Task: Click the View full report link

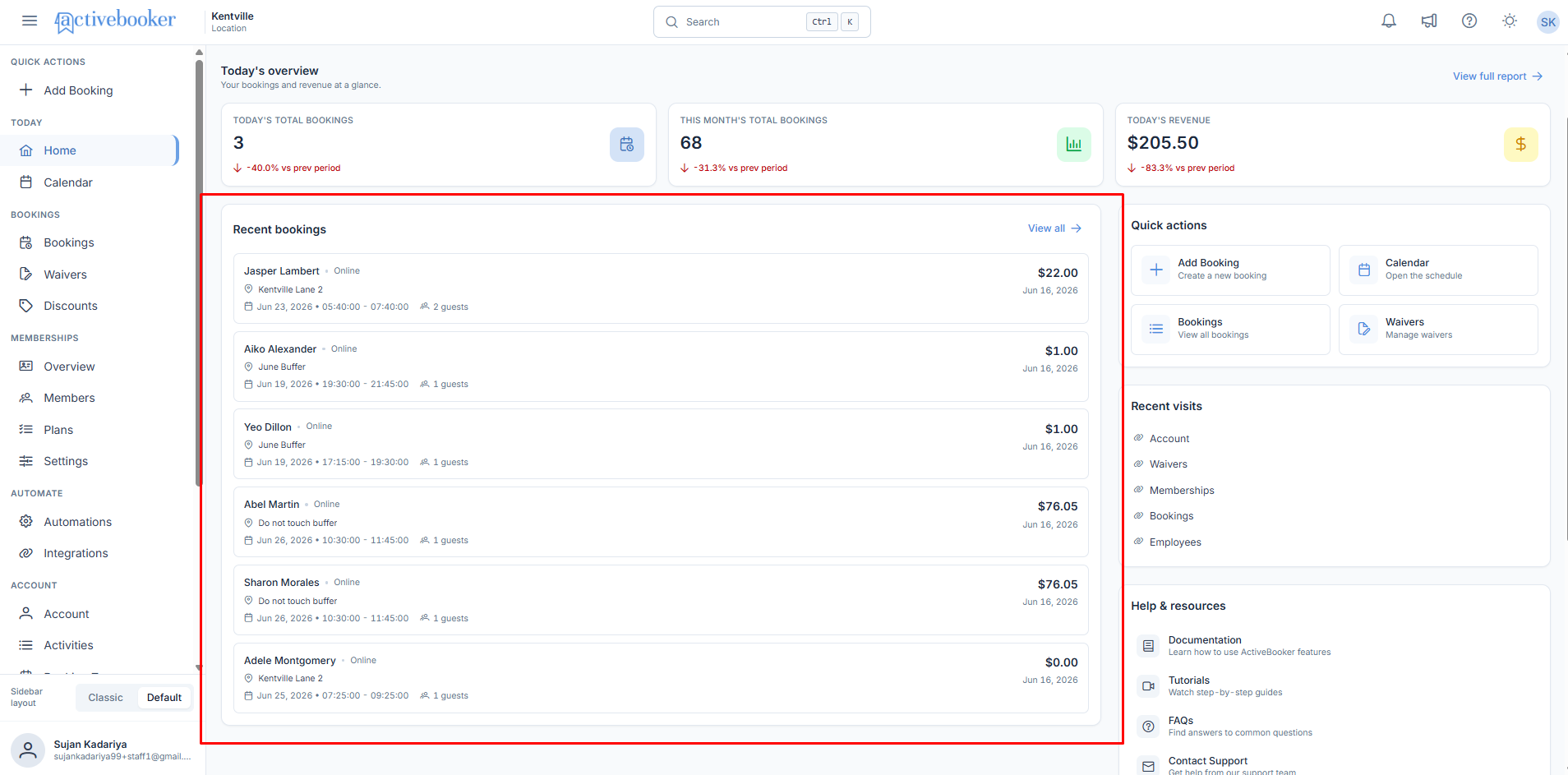Action: tap(1497, 76)
